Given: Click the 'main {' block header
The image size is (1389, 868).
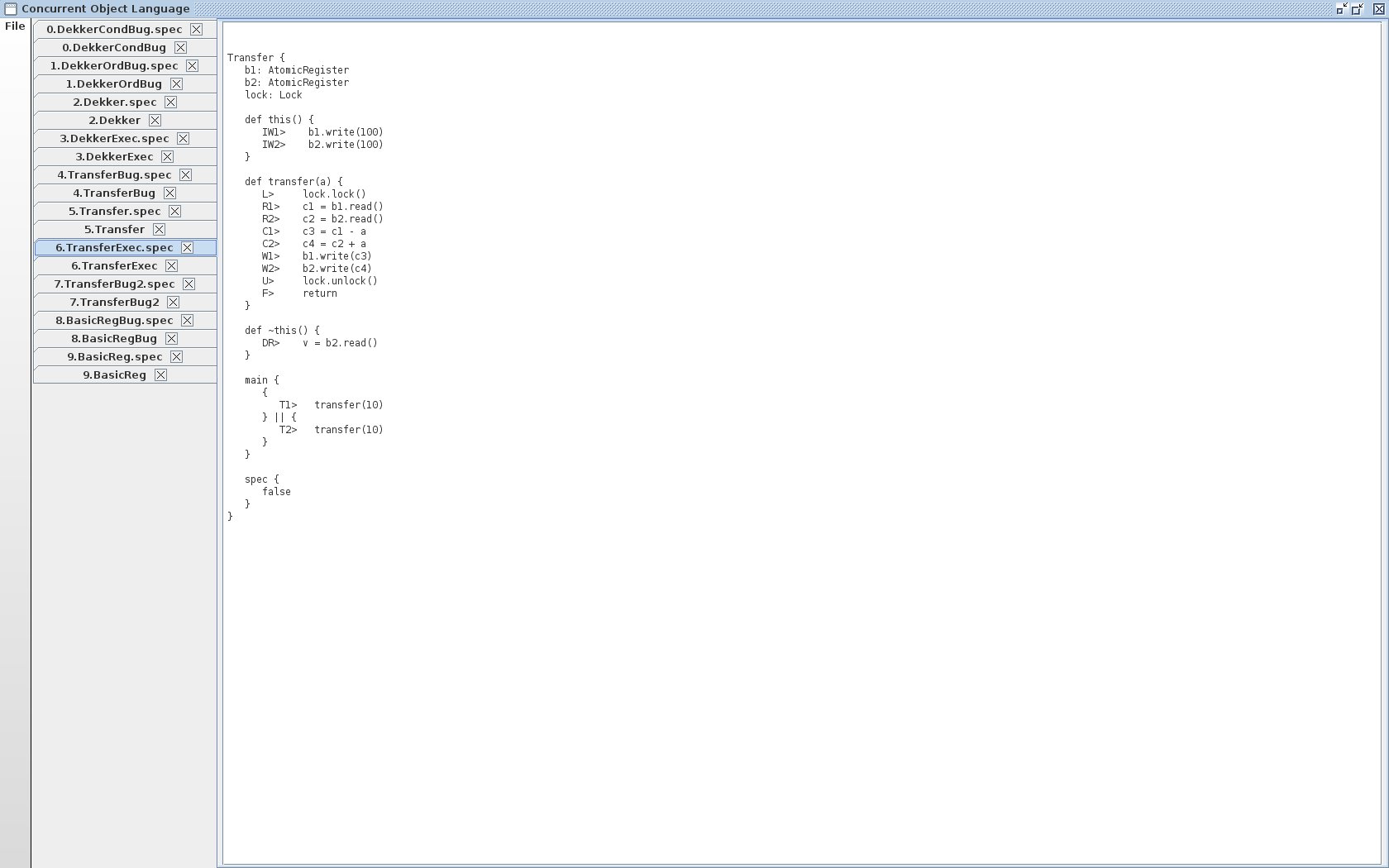Looking at the screenshot, I should tap(262, 380).
